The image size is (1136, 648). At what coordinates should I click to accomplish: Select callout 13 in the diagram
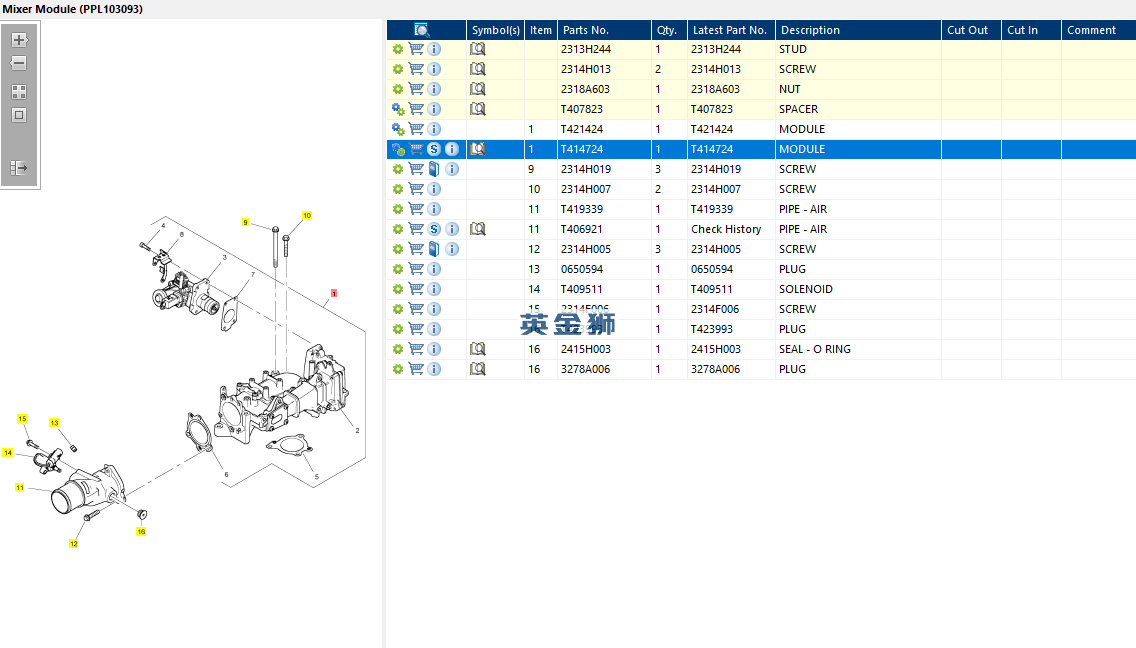pos(54,423)
